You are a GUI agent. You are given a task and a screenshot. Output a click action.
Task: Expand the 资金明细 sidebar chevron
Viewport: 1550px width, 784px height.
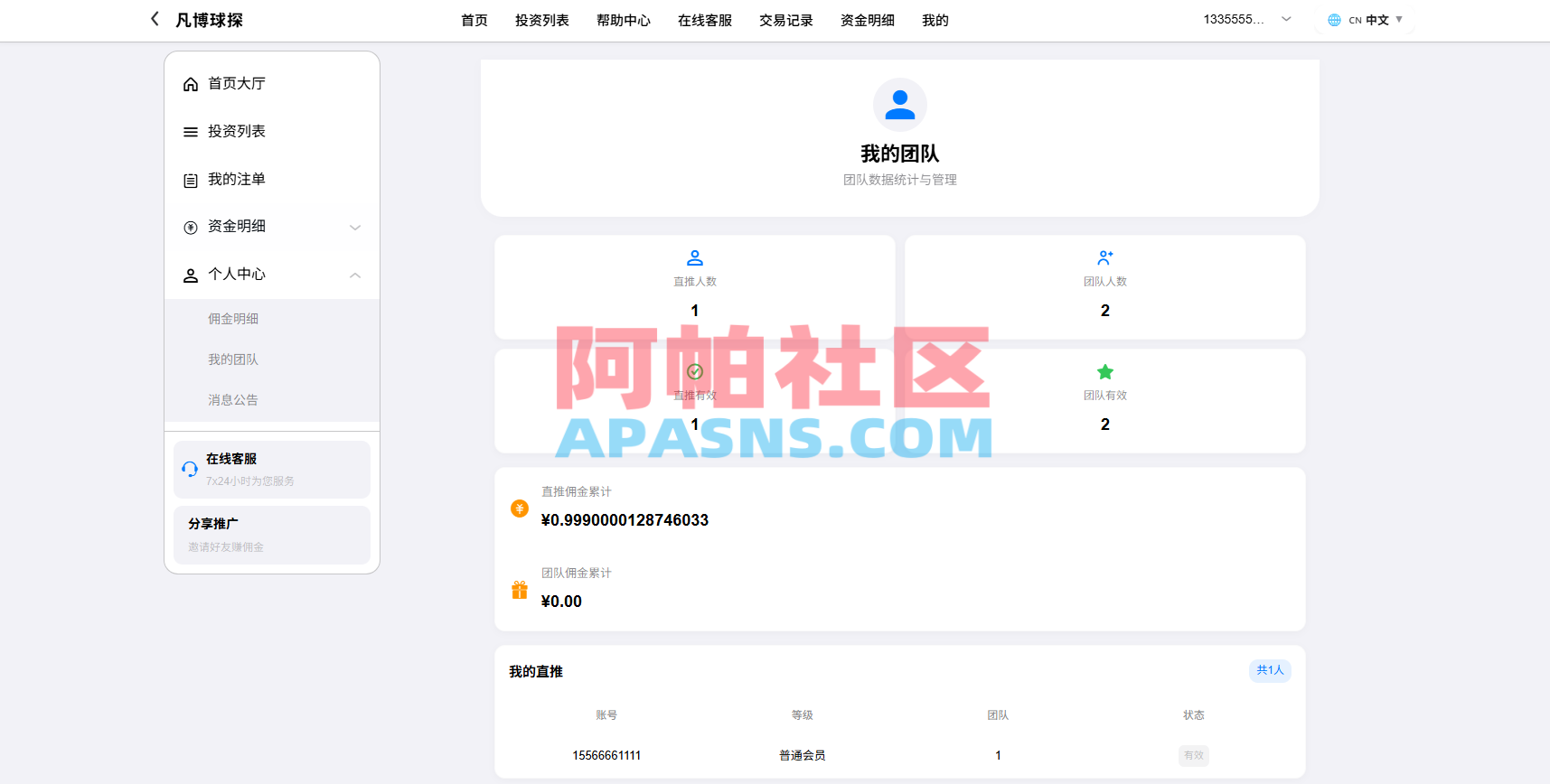[x=355, y=228]
